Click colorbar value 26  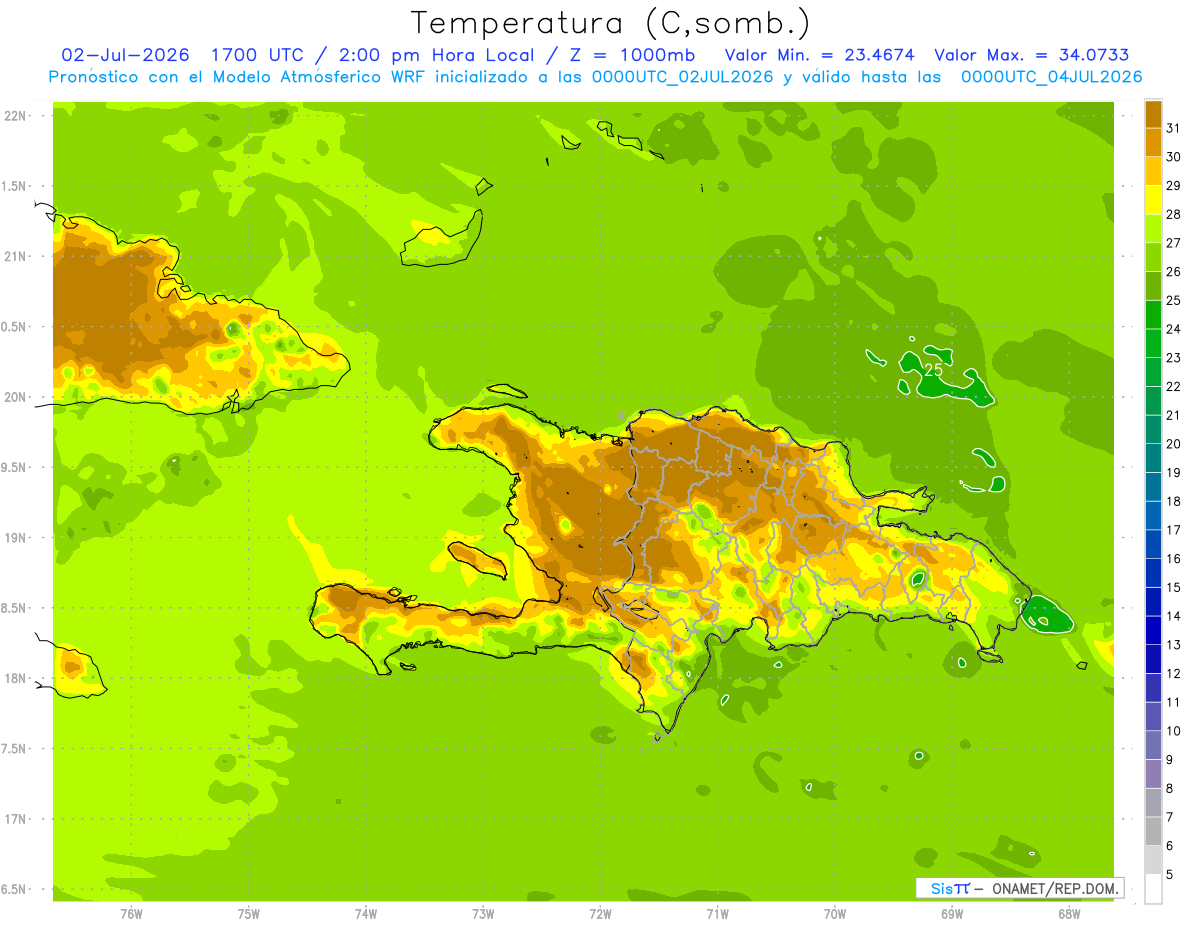click(1174, 271)
